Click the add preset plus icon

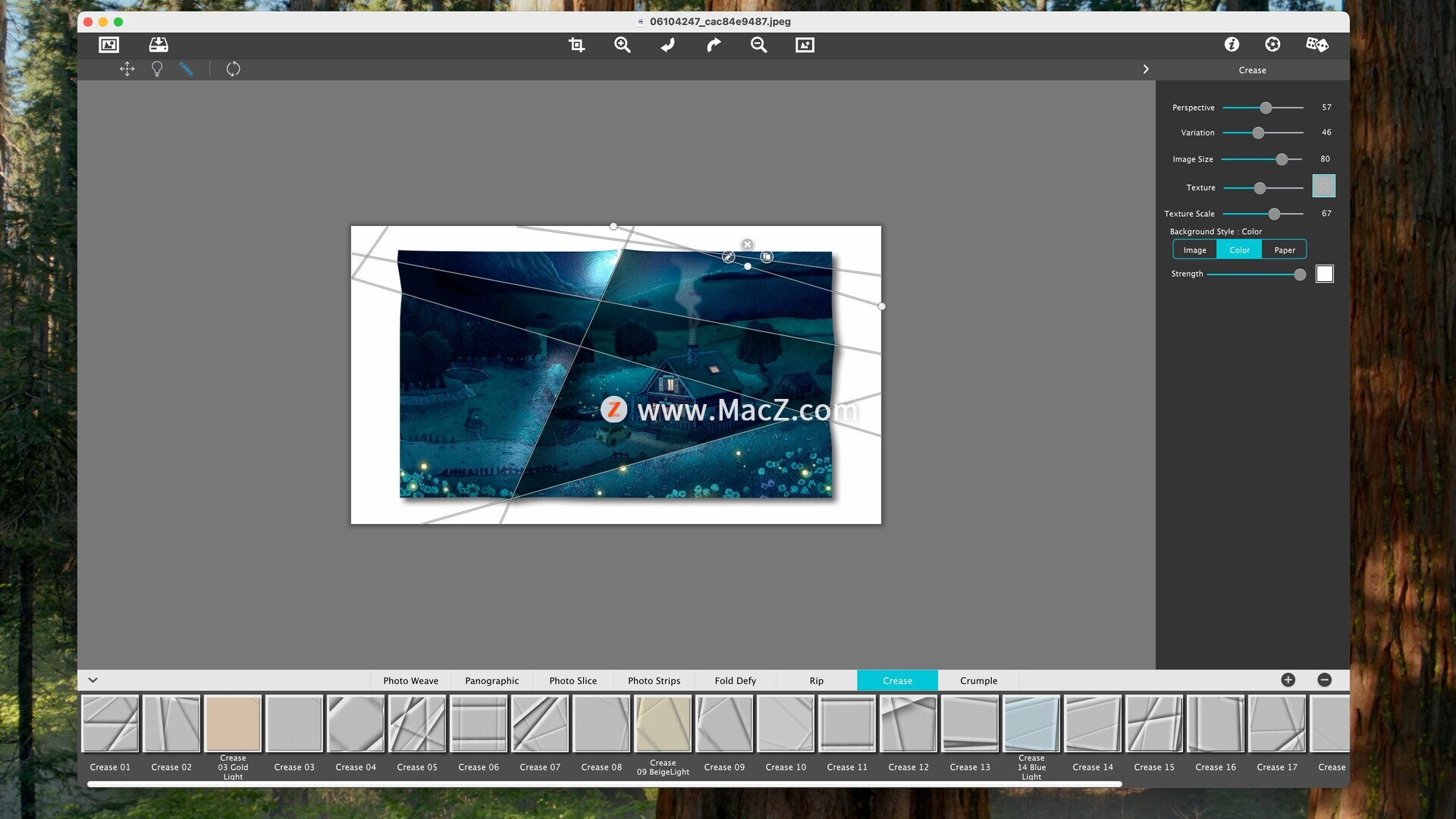pos(1288,680)
